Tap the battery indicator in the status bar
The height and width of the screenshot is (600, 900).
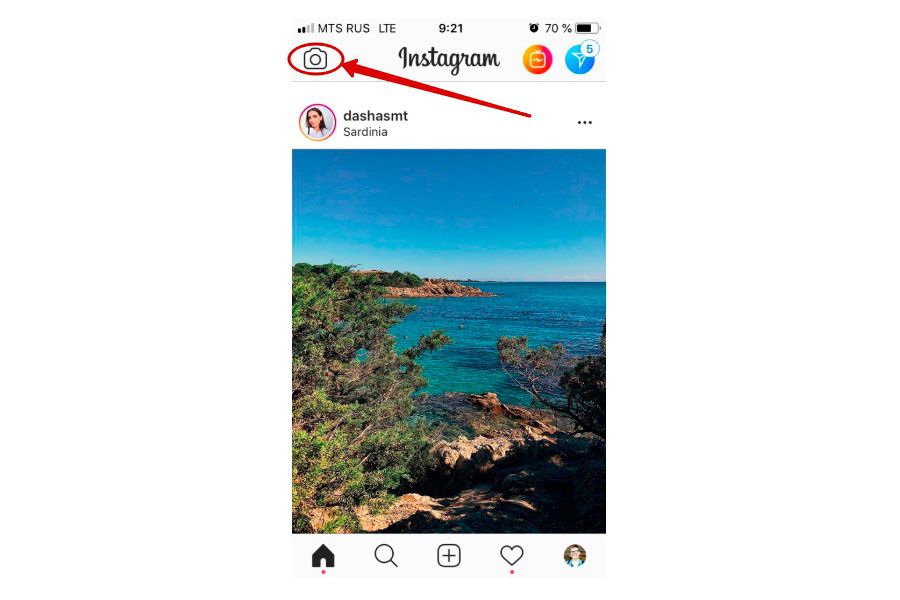(x=588, y=28)
